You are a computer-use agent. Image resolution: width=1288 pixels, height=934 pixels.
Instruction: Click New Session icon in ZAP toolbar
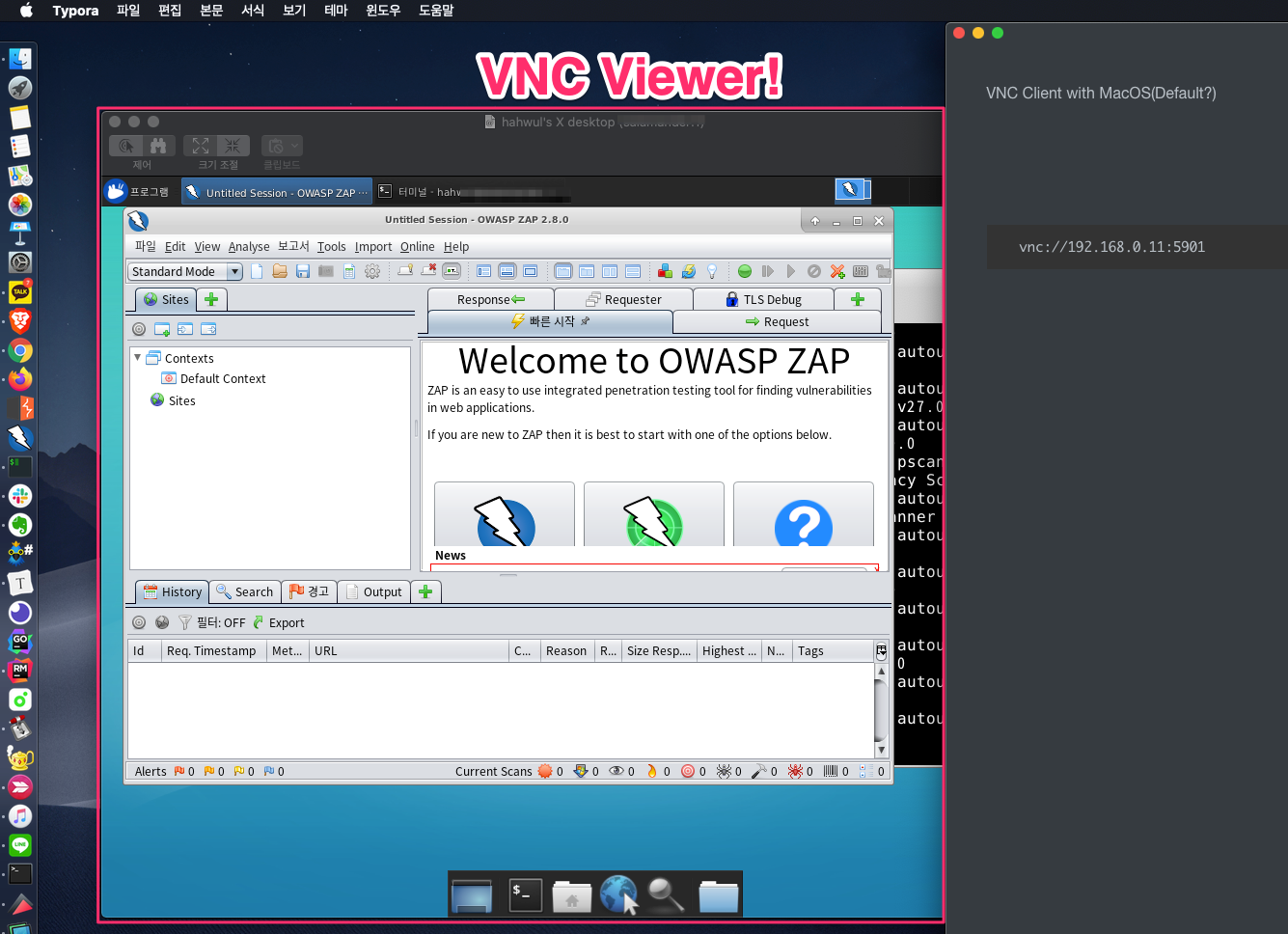257,271
